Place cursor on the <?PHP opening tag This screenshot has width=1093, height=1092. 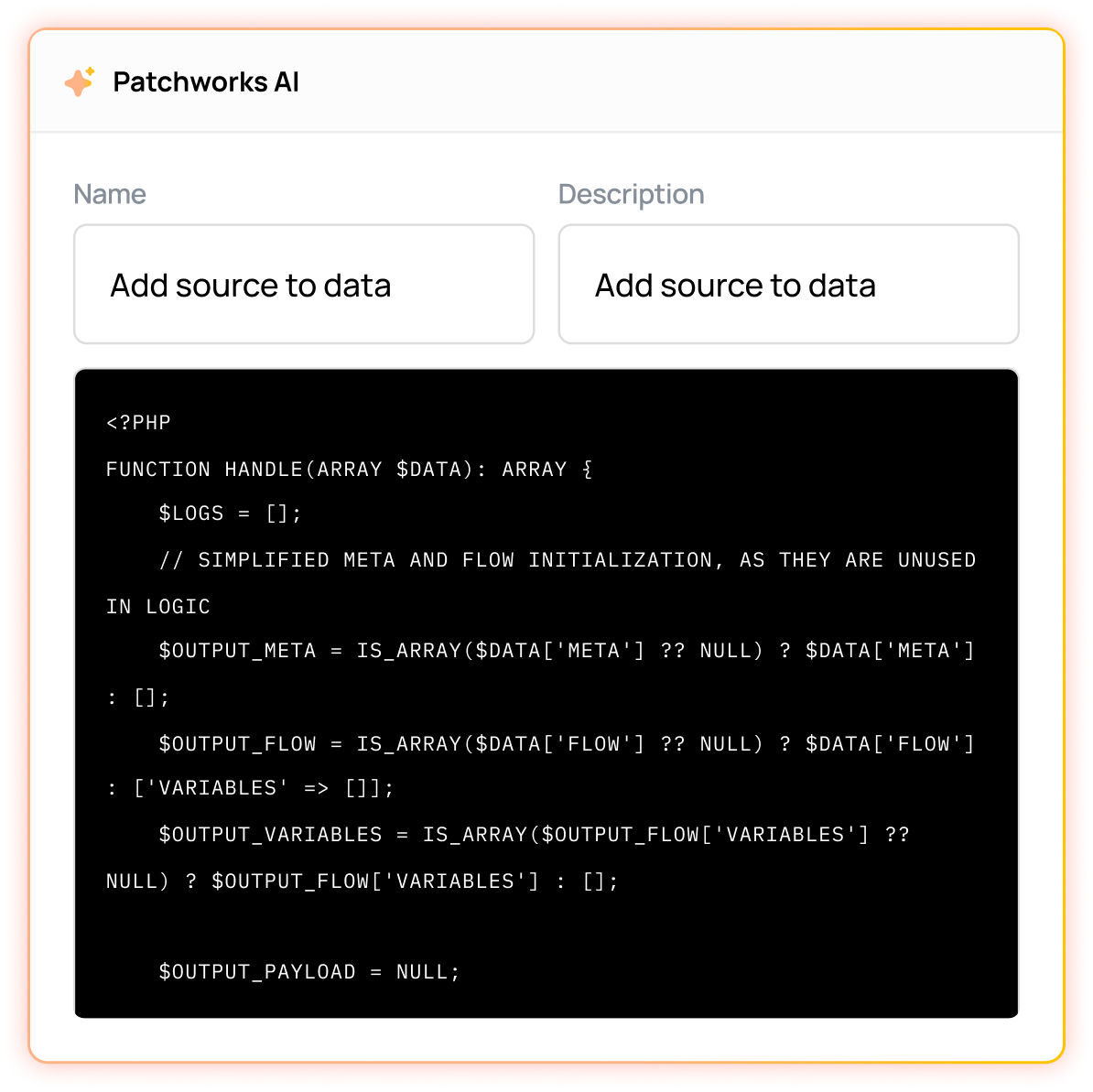pos(139,422)
